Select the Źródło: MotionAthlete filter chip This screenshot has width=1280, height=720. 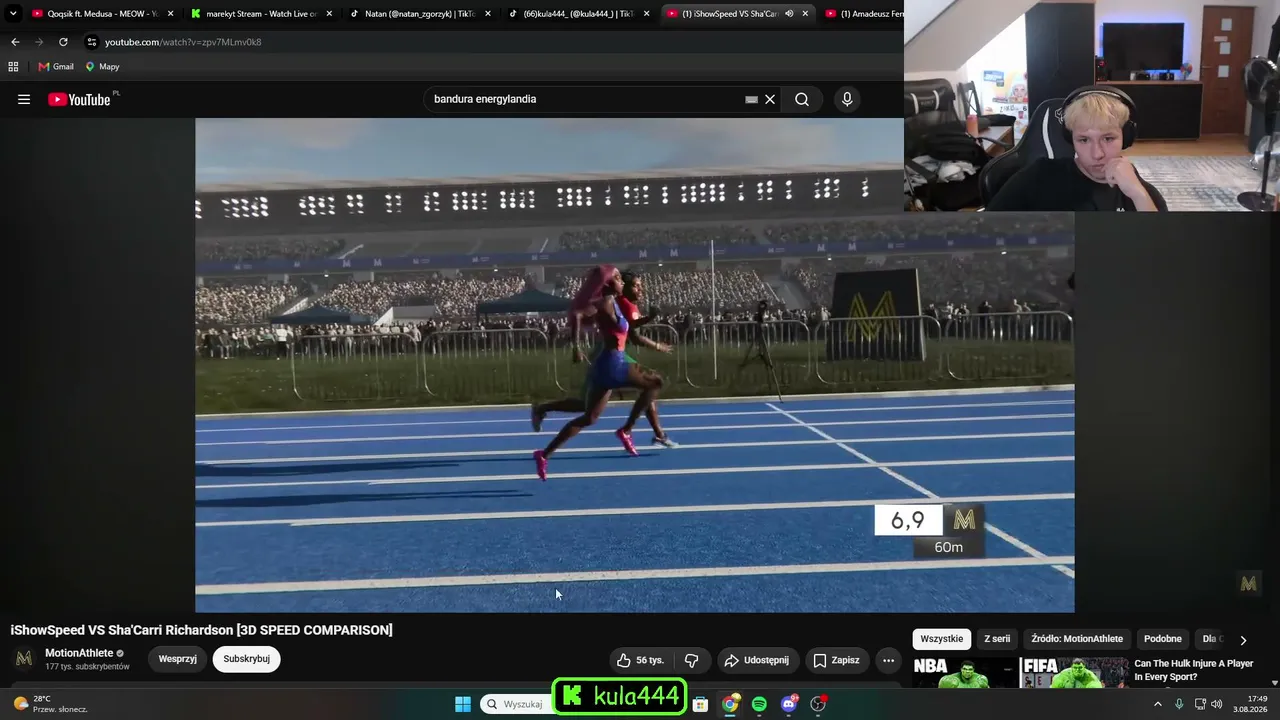point(1077,639)
